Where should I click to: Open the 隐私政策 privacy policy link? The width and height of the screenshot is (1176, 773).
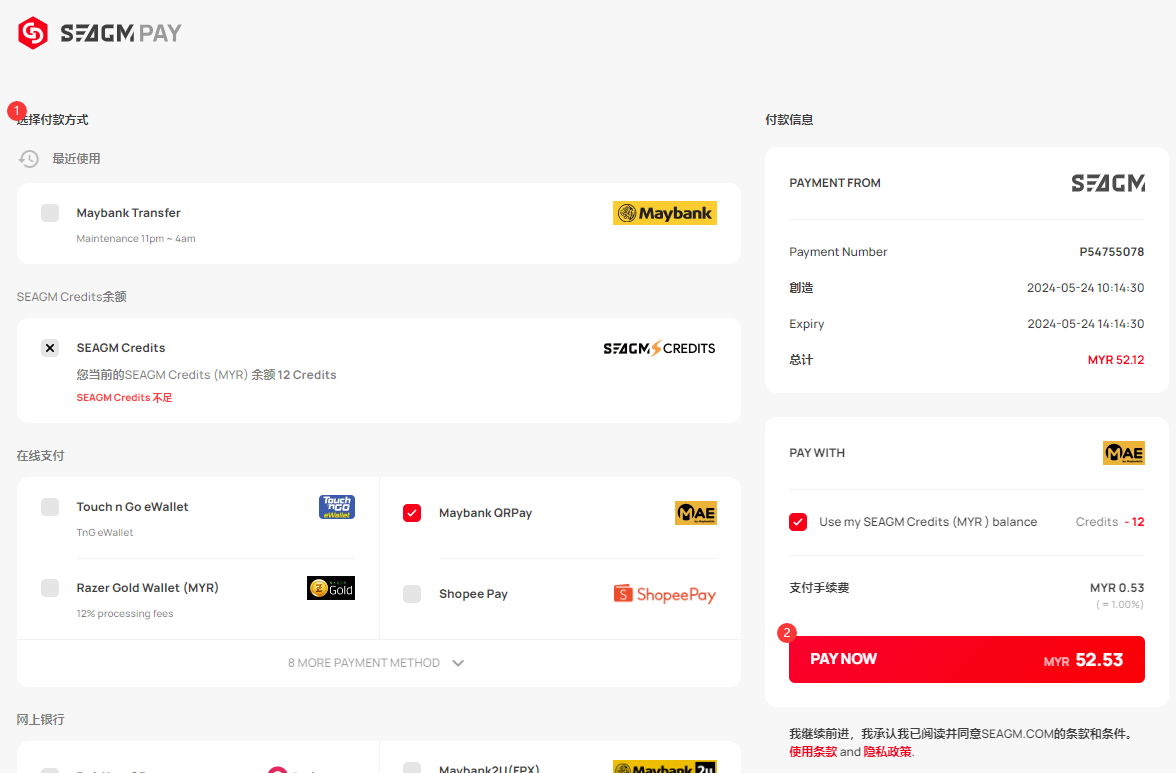pyautogui.click(x=887, y=751)
